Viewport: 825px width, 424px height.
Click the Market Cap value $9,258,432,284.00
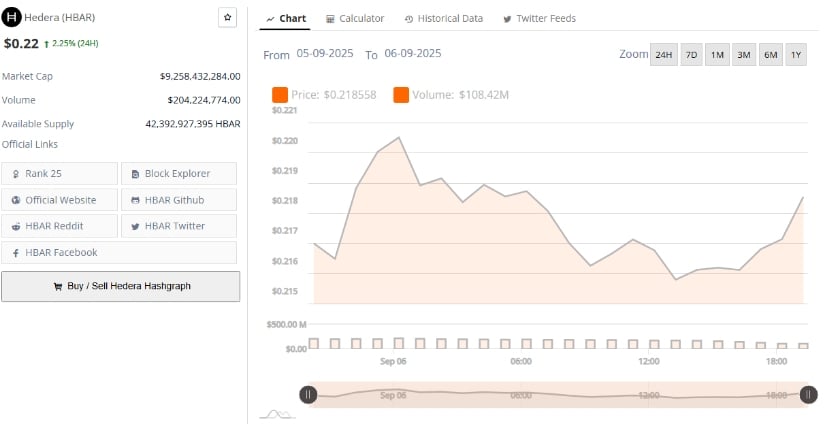tap(200, 76)
